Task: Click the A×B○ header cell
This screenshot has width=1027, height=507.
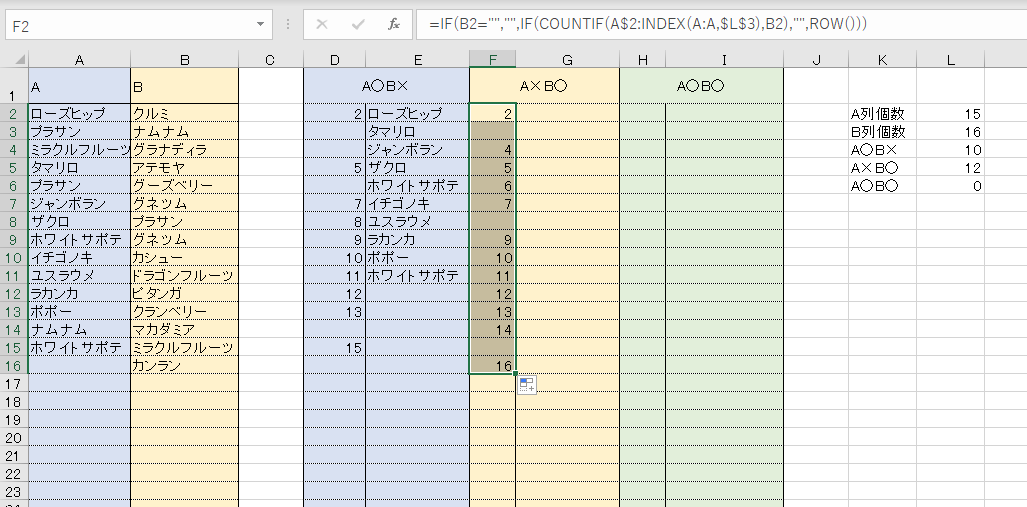Action: pyautogui.click(x=544, y=86)
